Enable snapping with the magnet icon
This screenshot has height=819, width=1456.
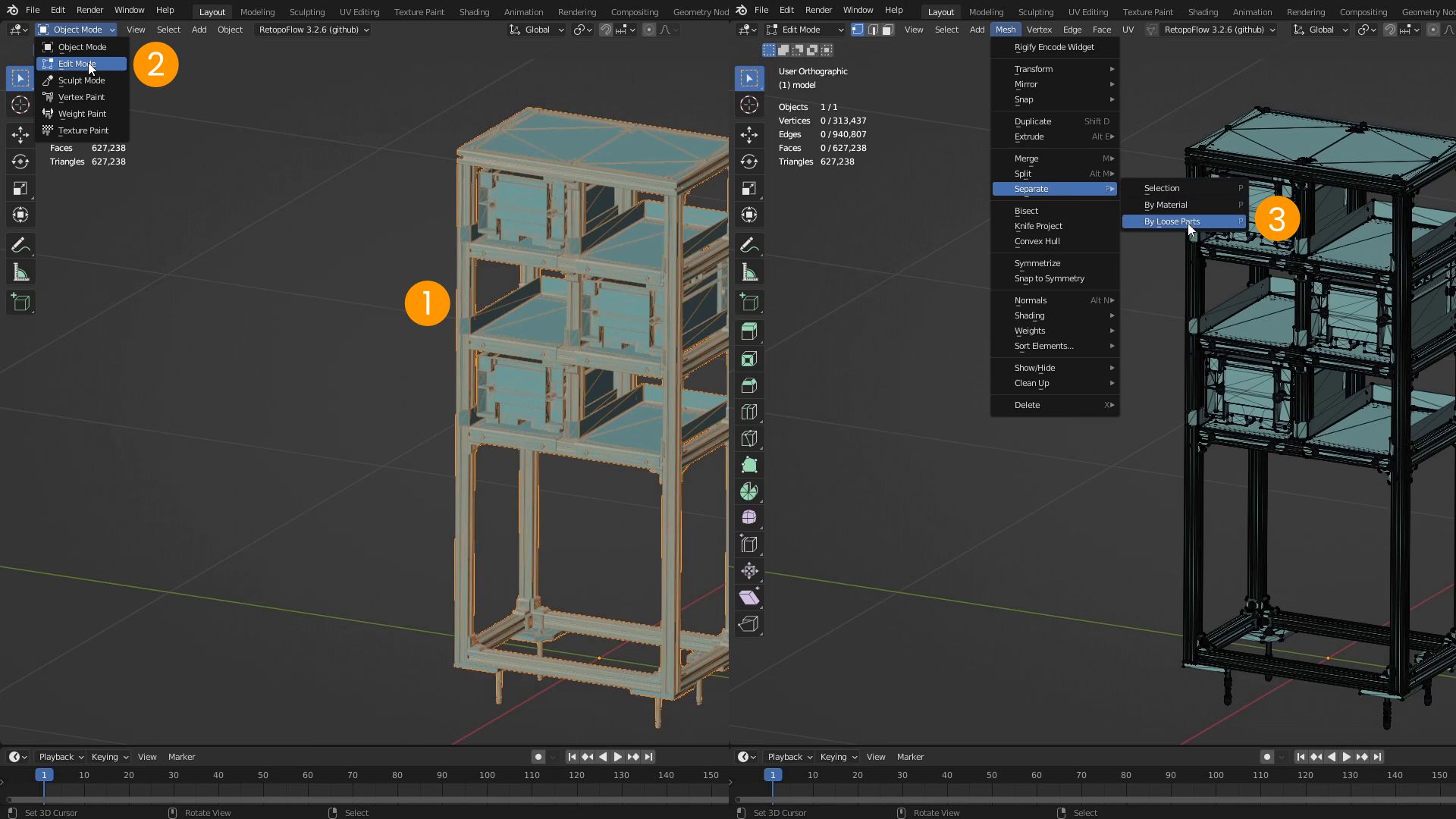[1390, 30]
